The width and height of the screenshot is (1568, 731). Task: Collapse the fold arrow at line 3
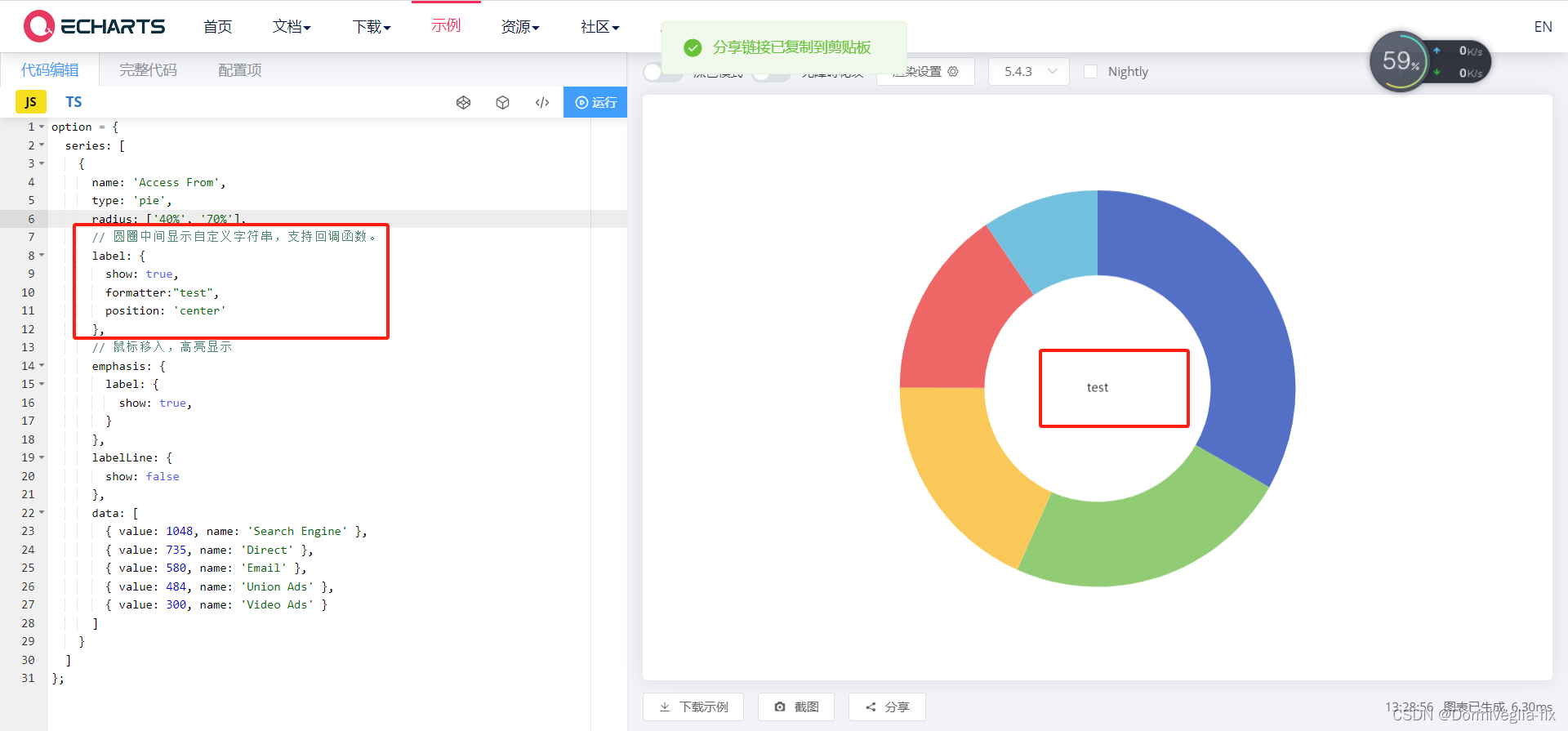point(42,163)
